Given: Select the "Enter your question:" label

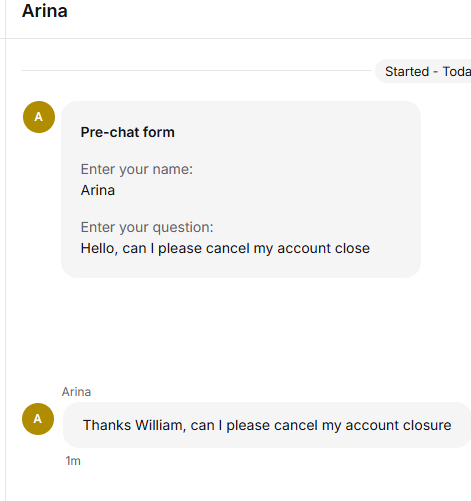Looking at the screenshot, I should click(147, 227).
